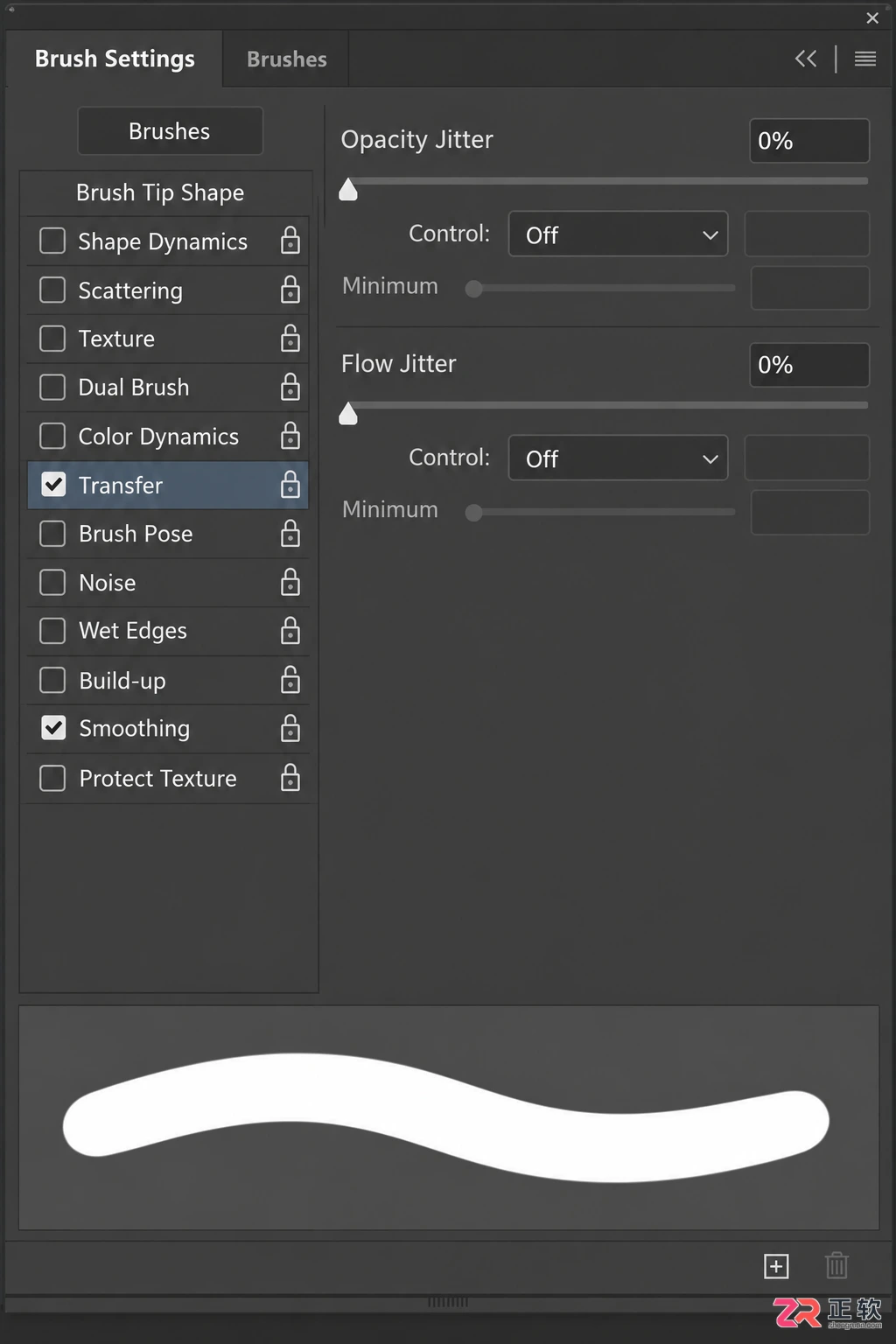Image resolution: width=896 pixels, height=1344 pixels.
Task: Select the Brush Settings tab
Action: tap(115, 59)
